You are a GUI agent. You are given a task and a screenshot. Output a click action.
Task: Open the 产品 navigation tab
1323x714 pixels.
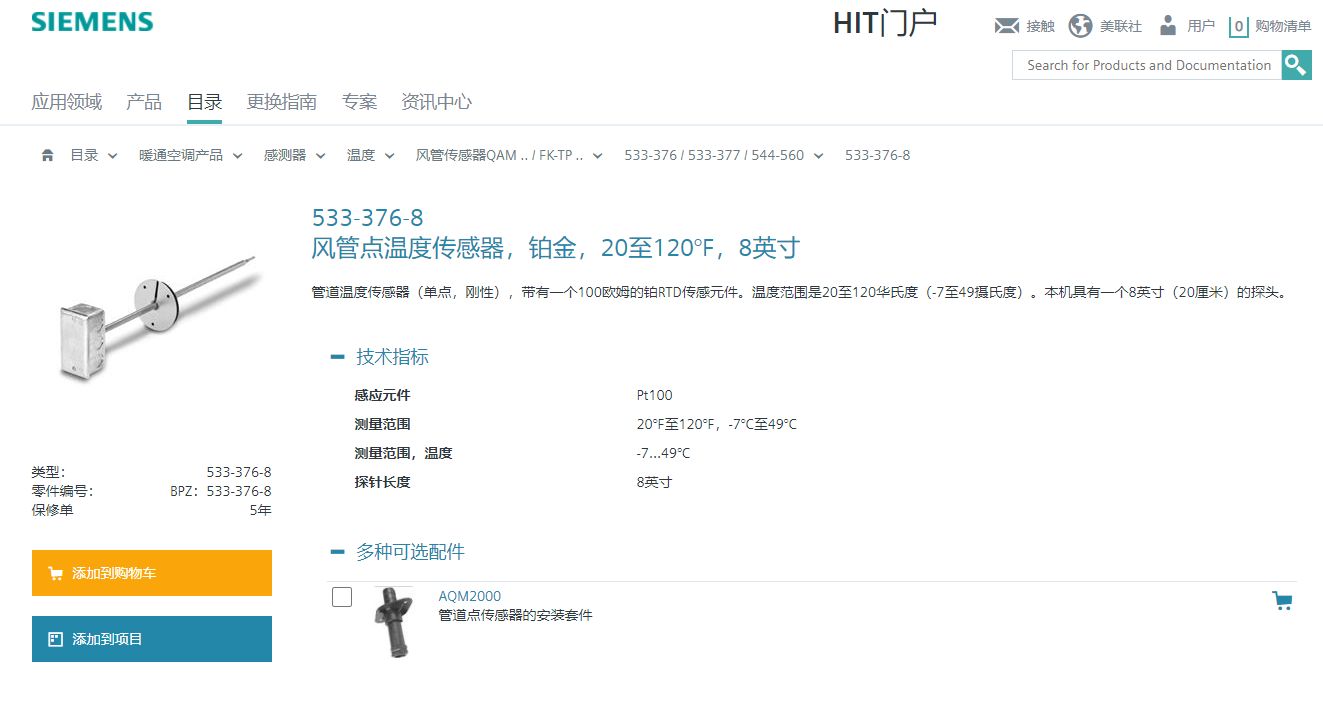[x=144, y=102]
